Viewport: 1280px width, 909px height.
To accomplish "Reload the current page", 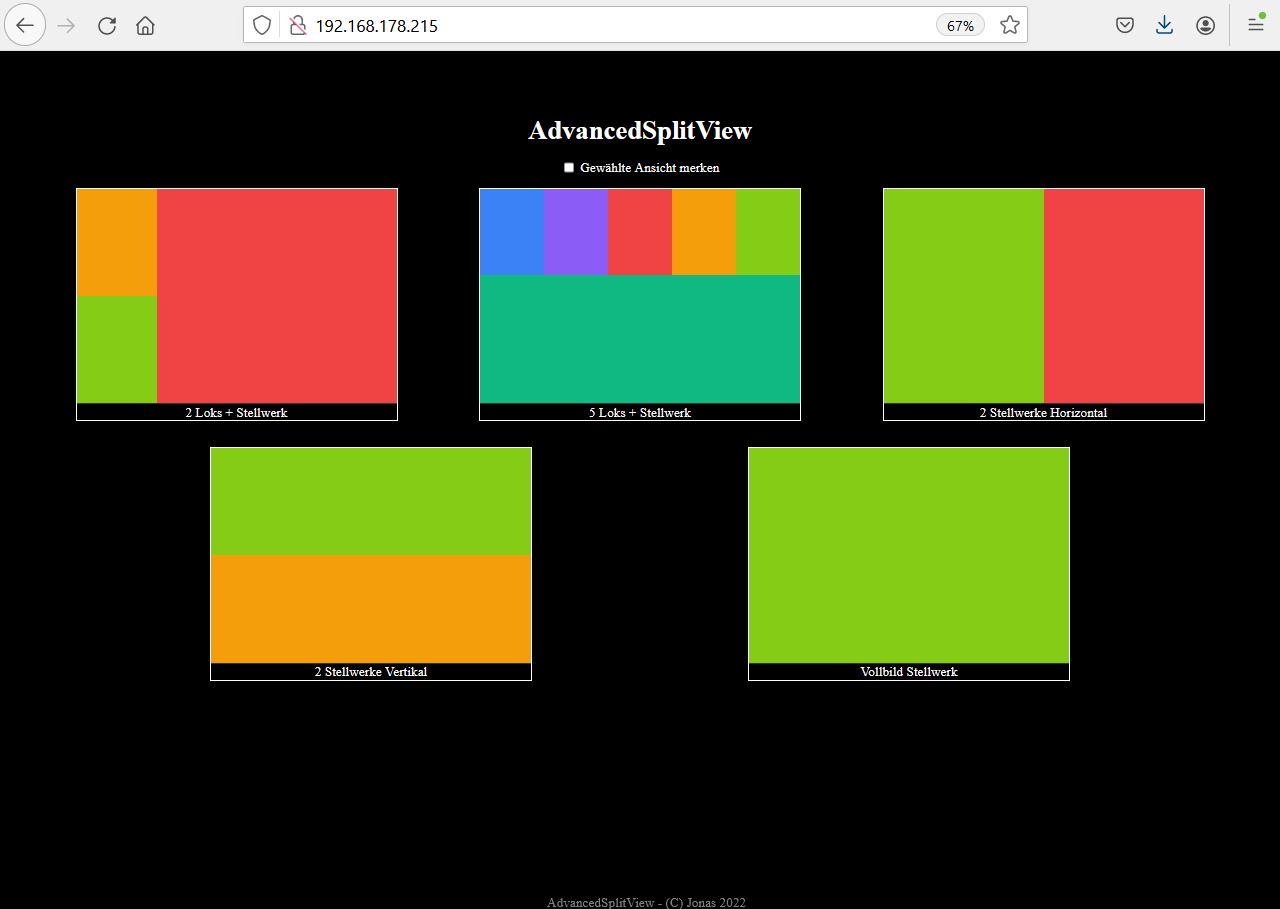I will [x=107, y=26].
